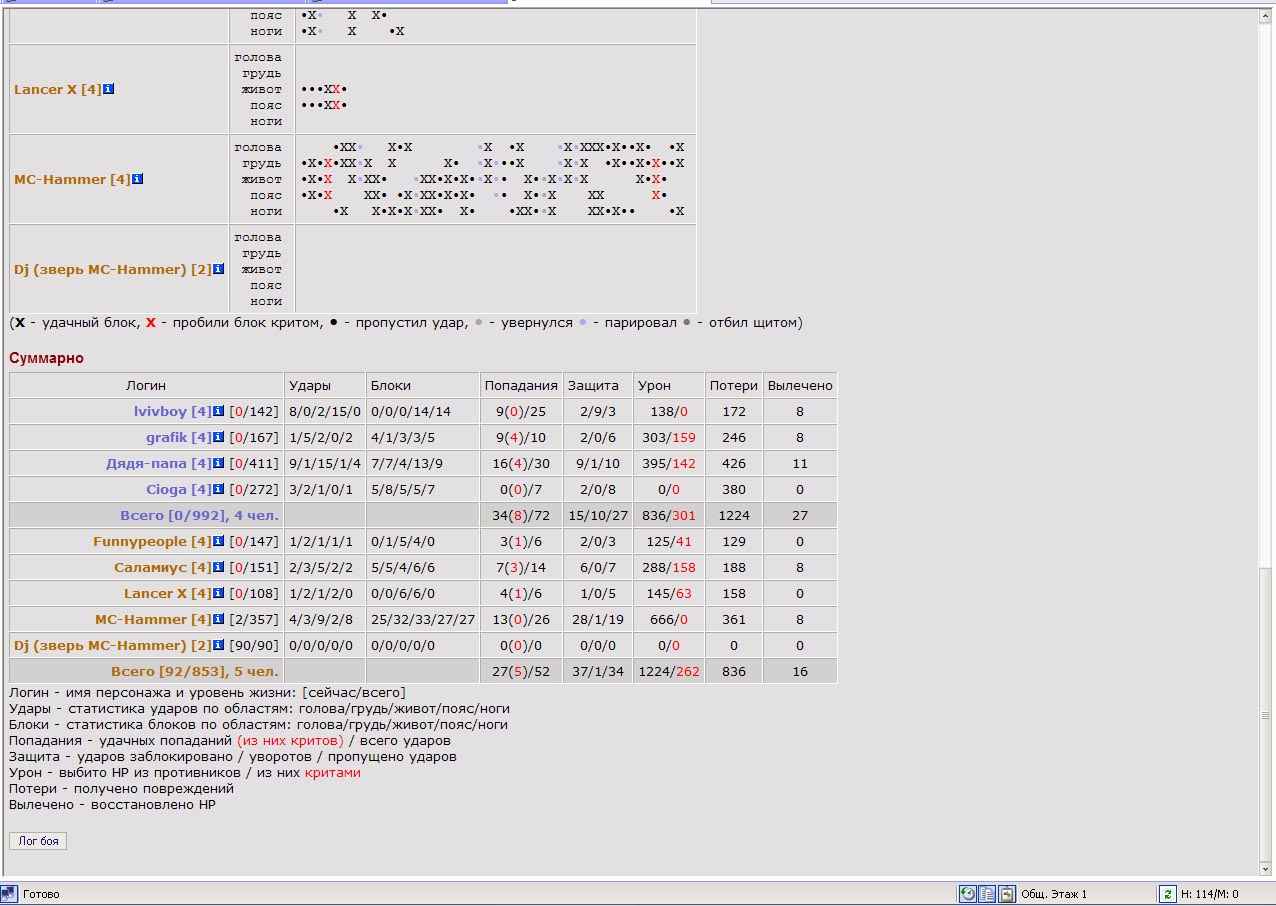Open info icon next to Lancer X in upper table
The width and height of the screenshot is (1276, 906).
[x=109, y=89]
